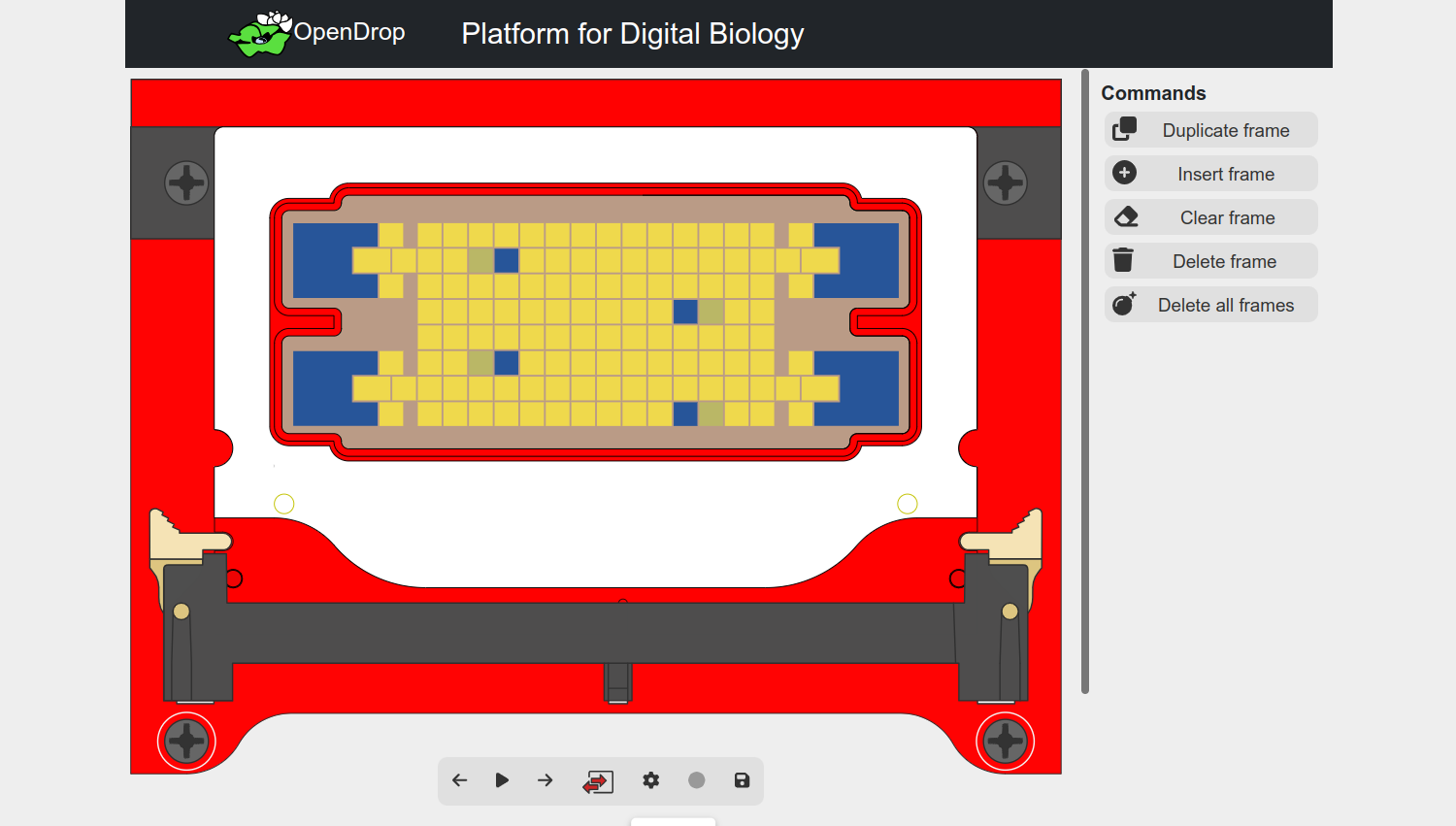Click the olive-colored electrode cell
The height and width of the screenshot is (826, 1456).
coord(711,311)
